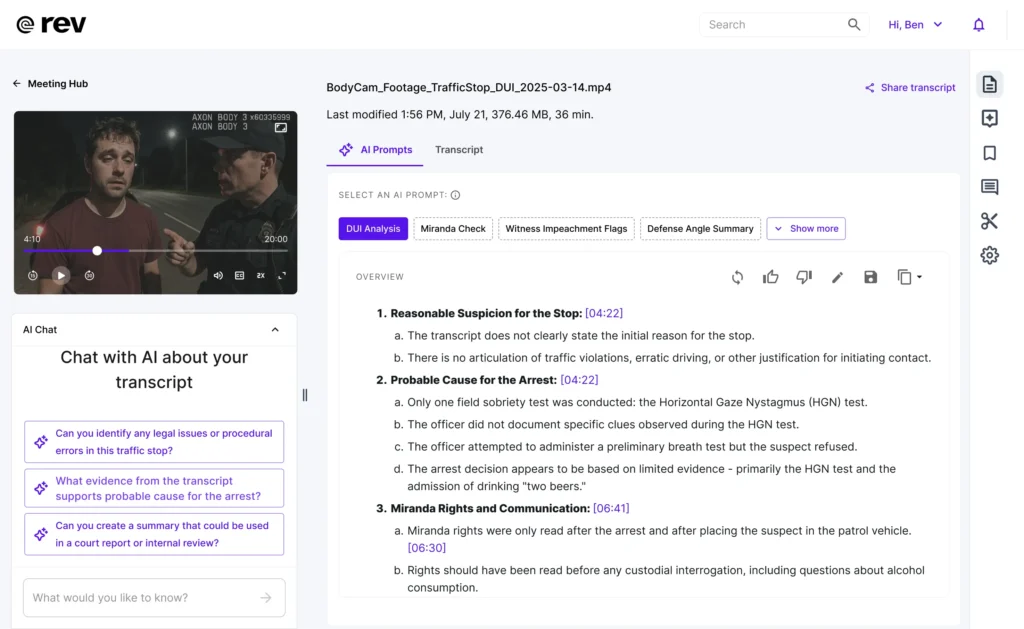Expand the Show more prompts dropdown
This screenshot has width=1024, height=629.
[x=806, y=229]
